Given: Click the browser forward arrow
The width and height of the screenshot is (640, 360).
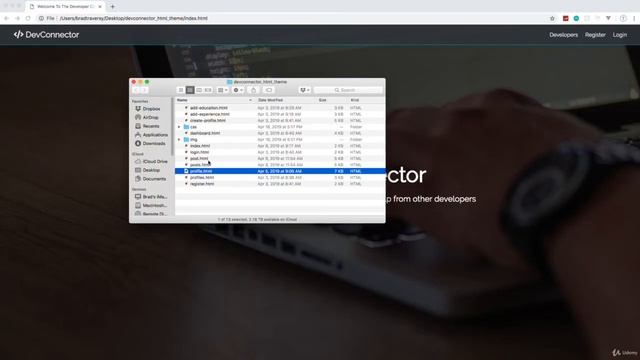Looking at the screenshot, I should point(17,18).
